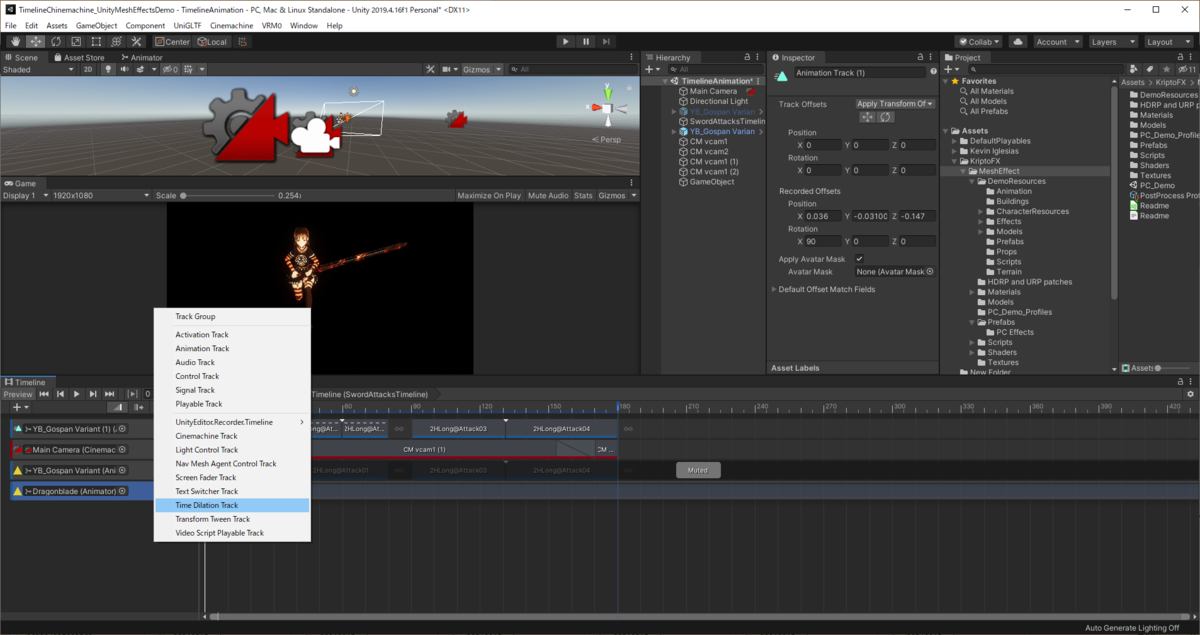The height and width of the screenshot is (635, 1200).
Task: Click Maximize On Play button
Action: coord(489,195)
